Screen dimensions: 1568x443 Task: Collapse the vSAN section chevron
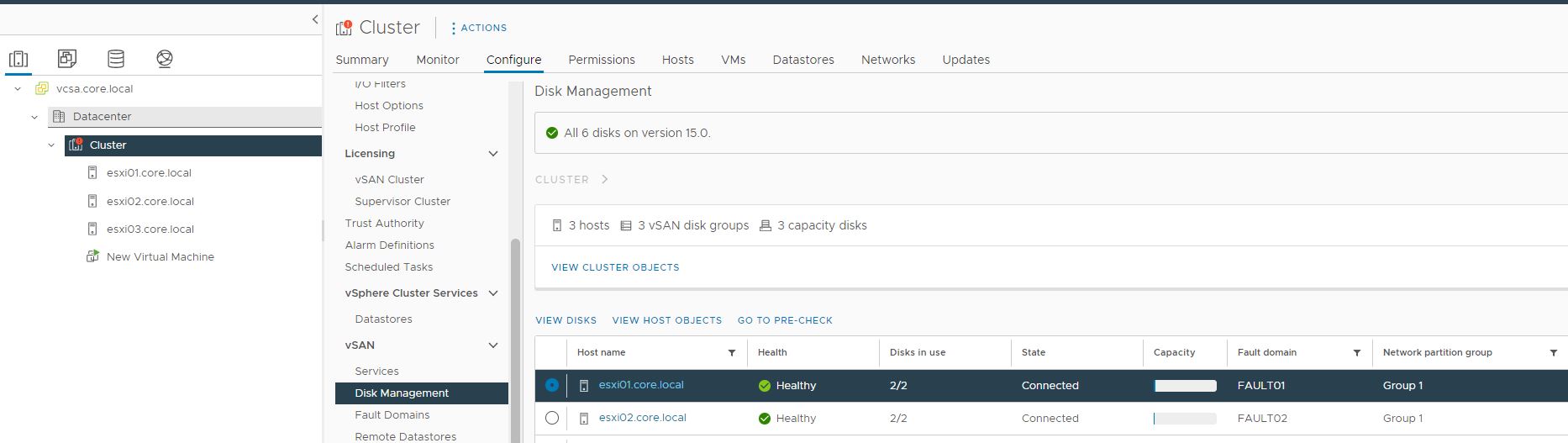click(493, 345)
